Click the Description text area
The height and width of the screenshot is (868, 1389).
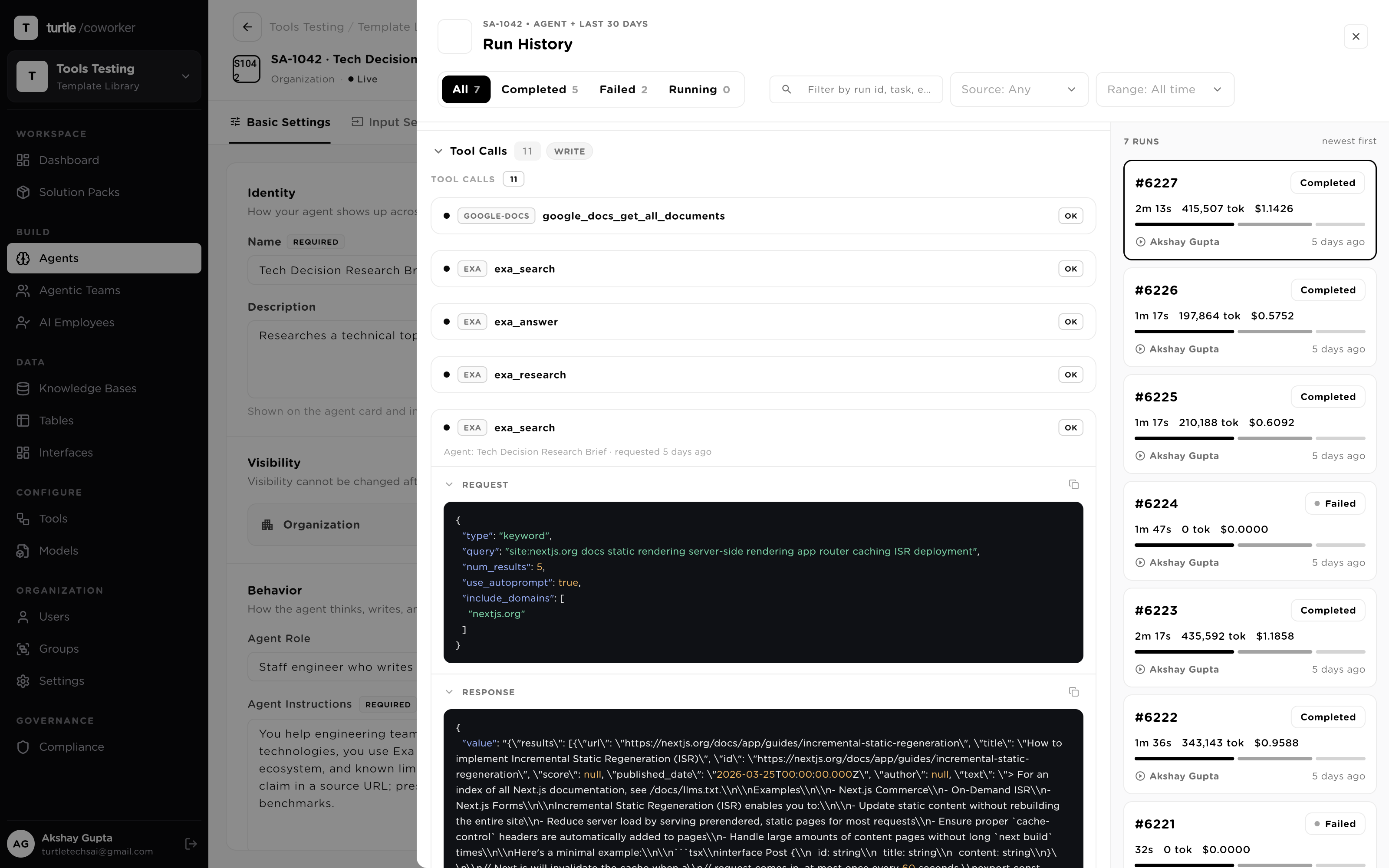[332, 359]
